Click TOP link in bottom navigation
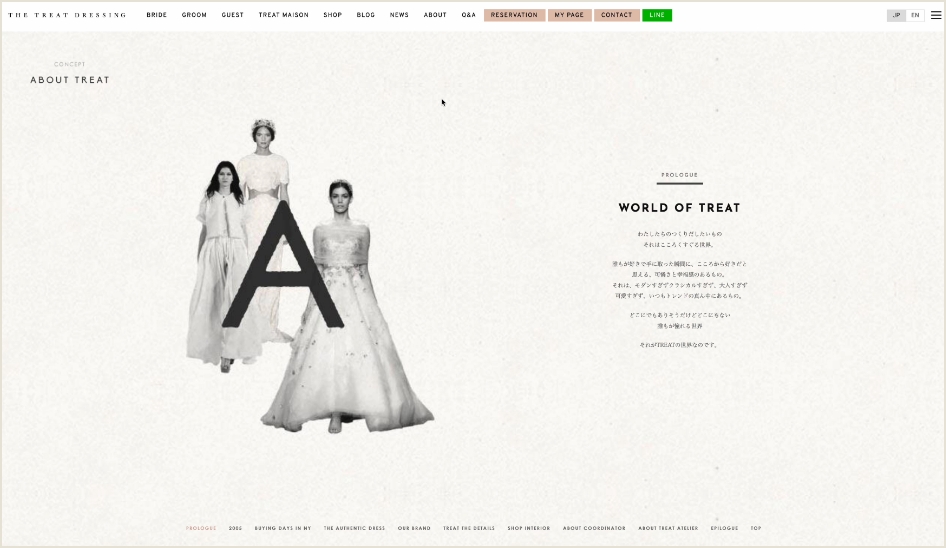 756,528
